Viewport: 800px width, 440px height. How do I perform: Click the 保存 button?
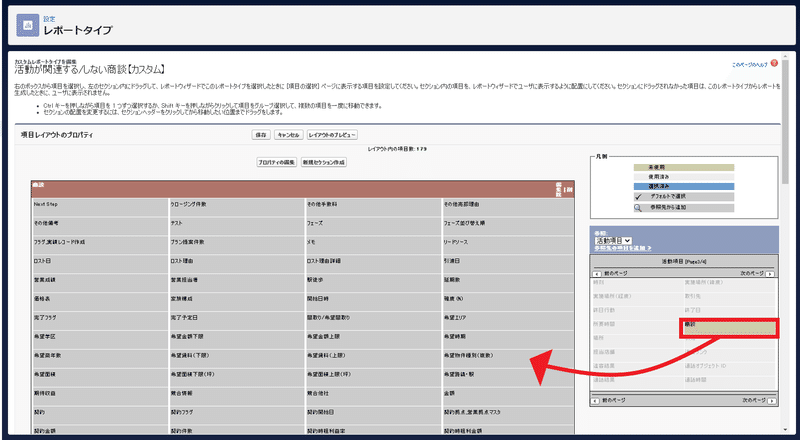[x=261, y=135]
